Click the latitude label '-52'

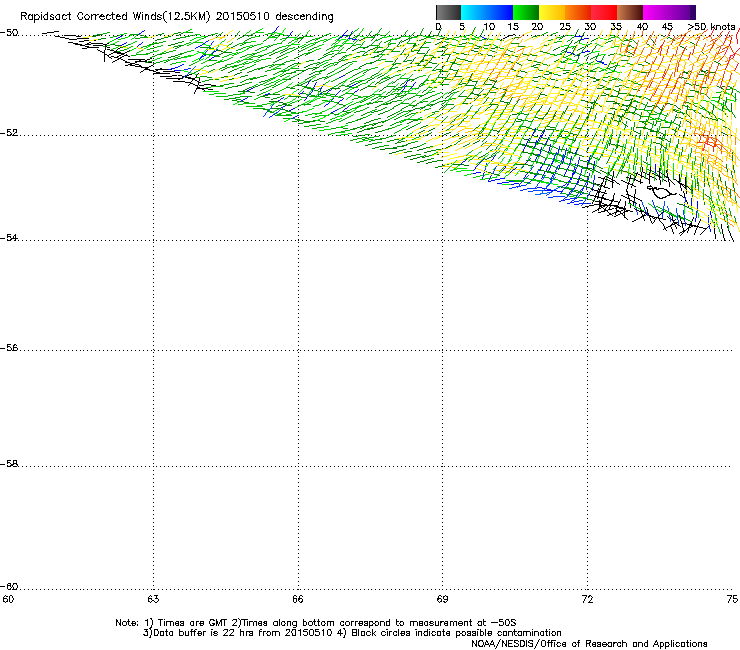[x=9, y=133]
